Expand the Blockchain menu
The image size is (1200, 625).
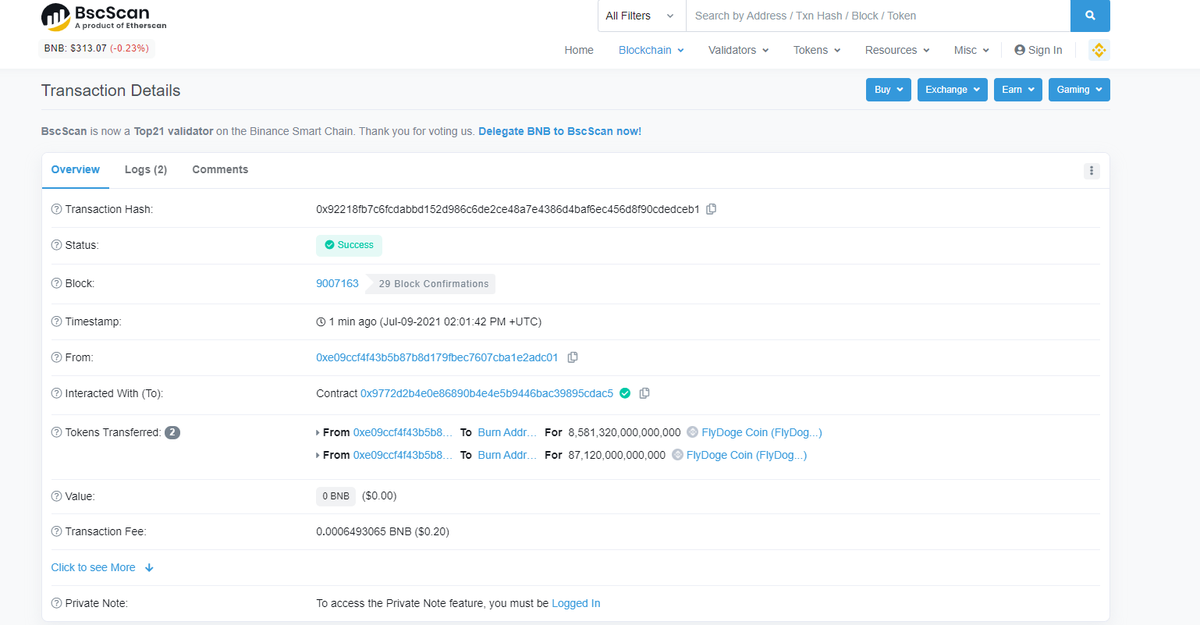(x=651, y=50)
